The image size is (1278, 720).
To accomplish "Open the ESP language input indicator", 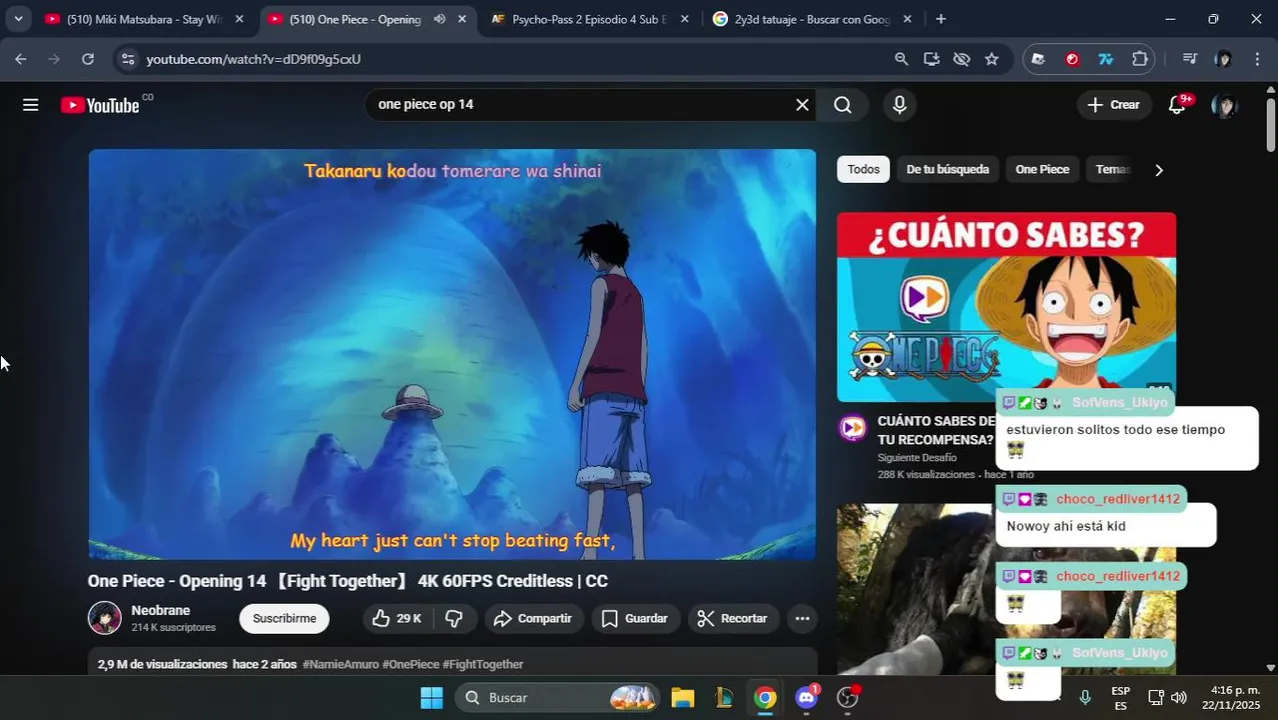I will click(x=1120, y=698).
